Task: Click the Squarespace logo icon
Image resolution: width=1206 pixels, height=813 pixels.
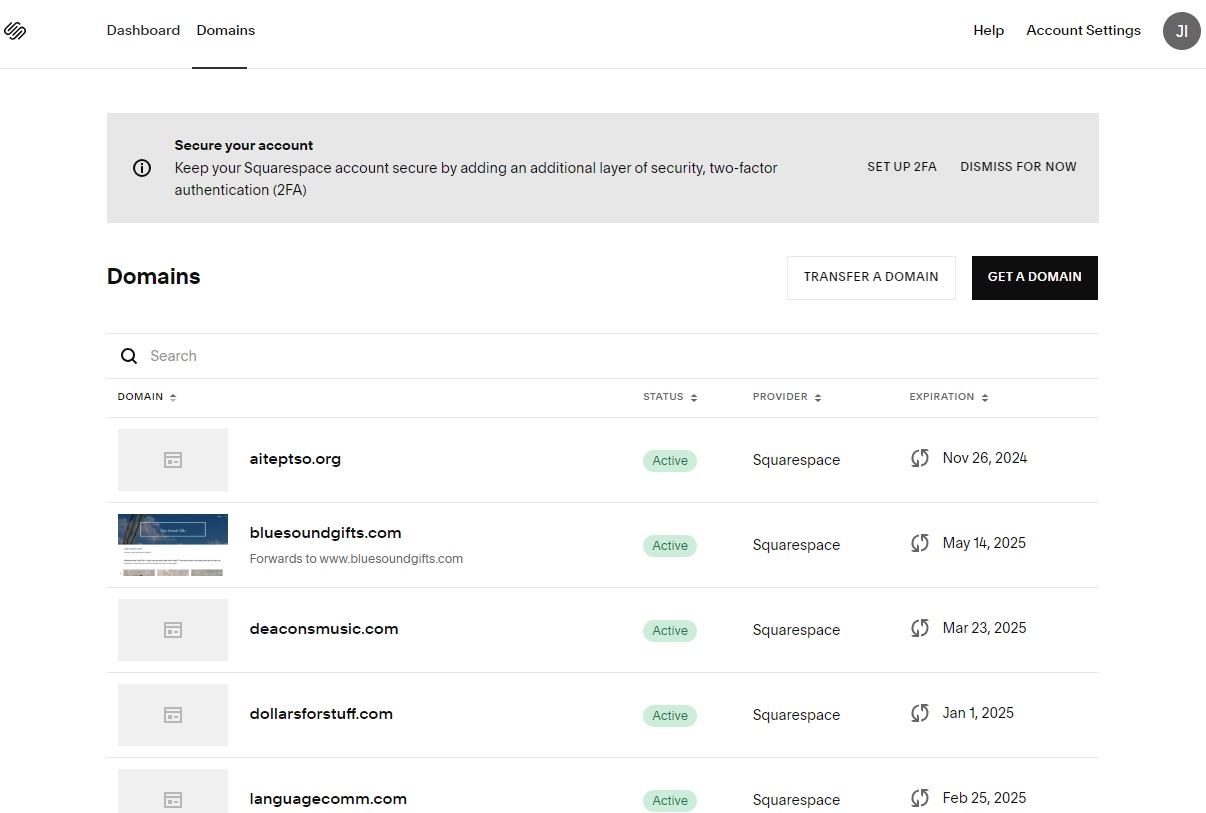Action: coord(15,31)
